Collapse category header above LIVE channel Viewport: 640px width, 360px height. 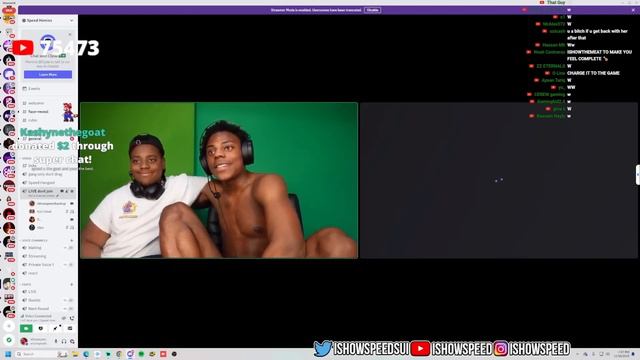(x=27, y=284)
